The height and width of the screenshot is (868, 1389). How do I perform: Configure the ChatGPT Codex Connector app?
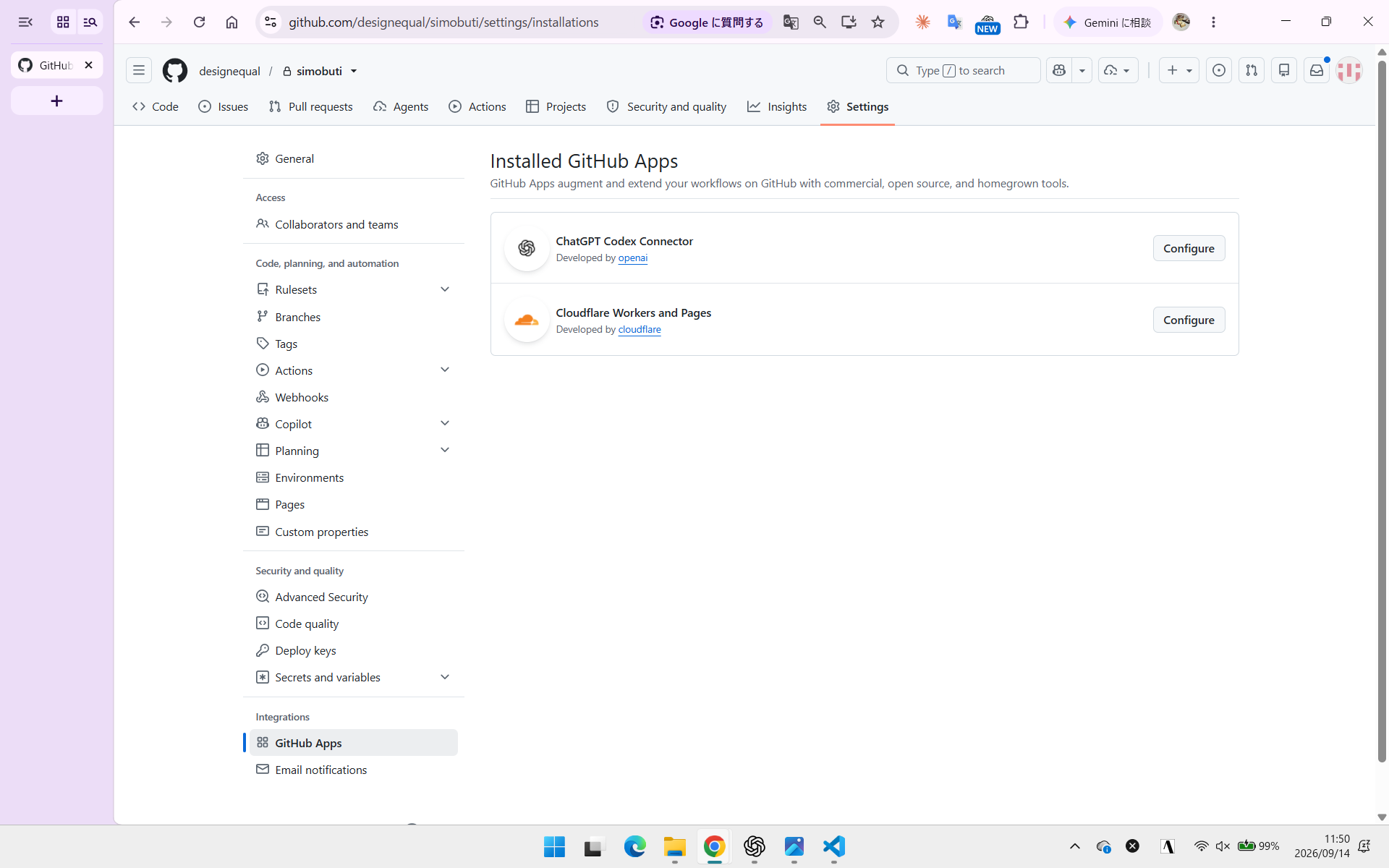tap(1189, 248)
